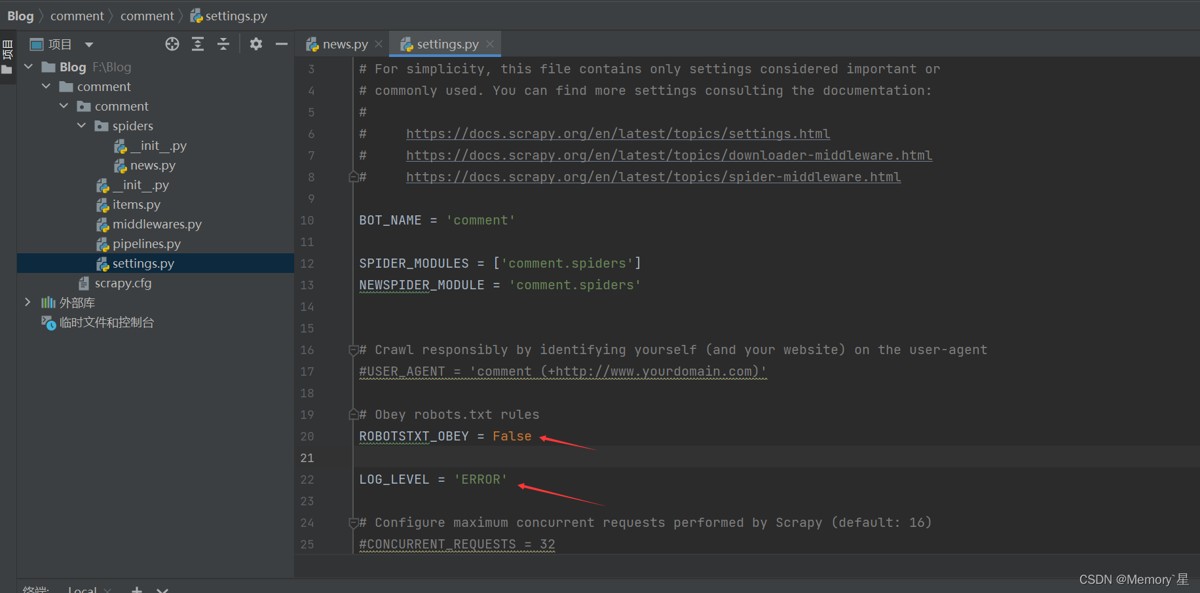Toggle fold marker at line 16 comment
Screen dimensions: 1200x593
[353, 350]
